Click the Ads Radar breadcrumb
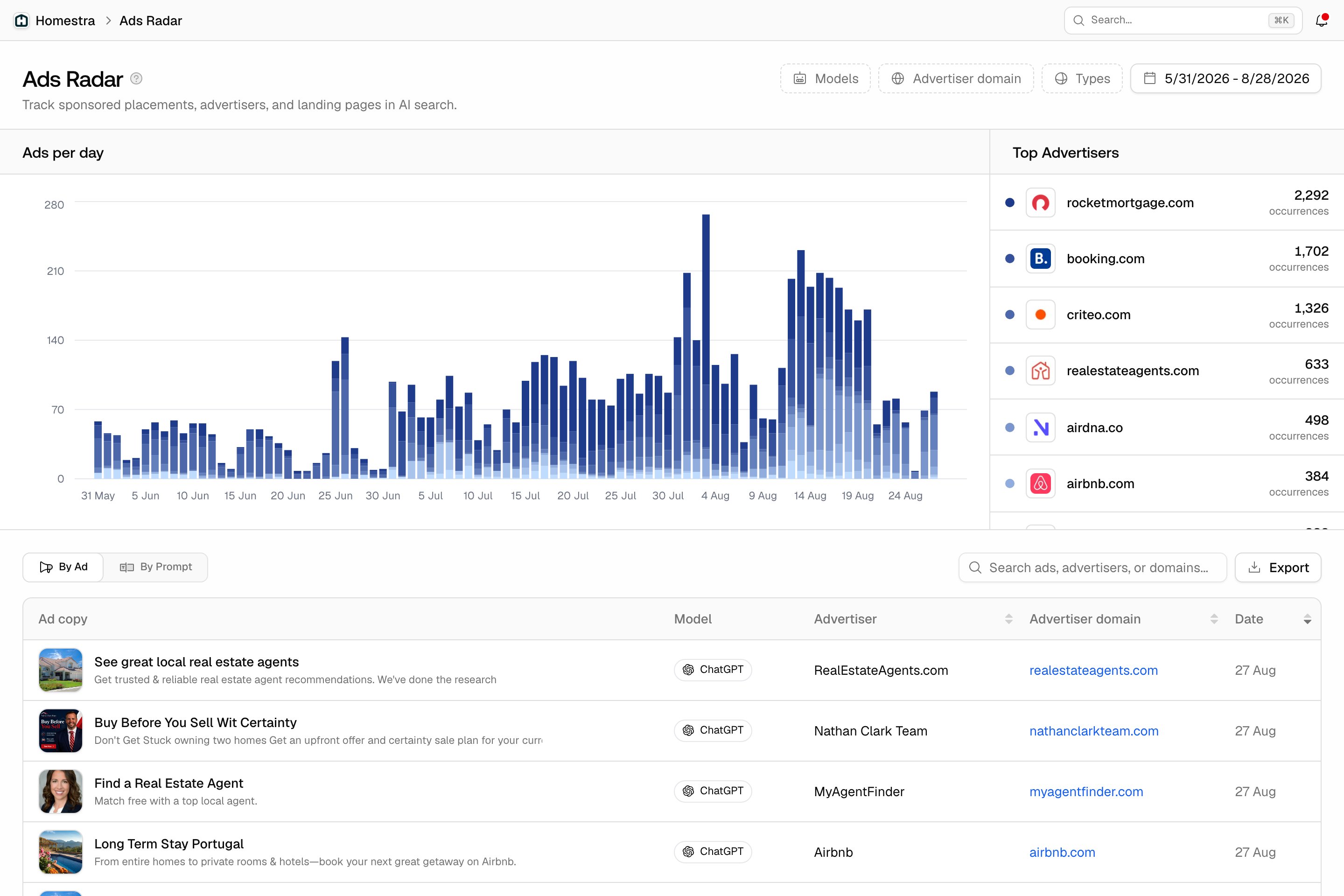The height and width of the screenshot is (896, 1344). (x=150, y=21)
